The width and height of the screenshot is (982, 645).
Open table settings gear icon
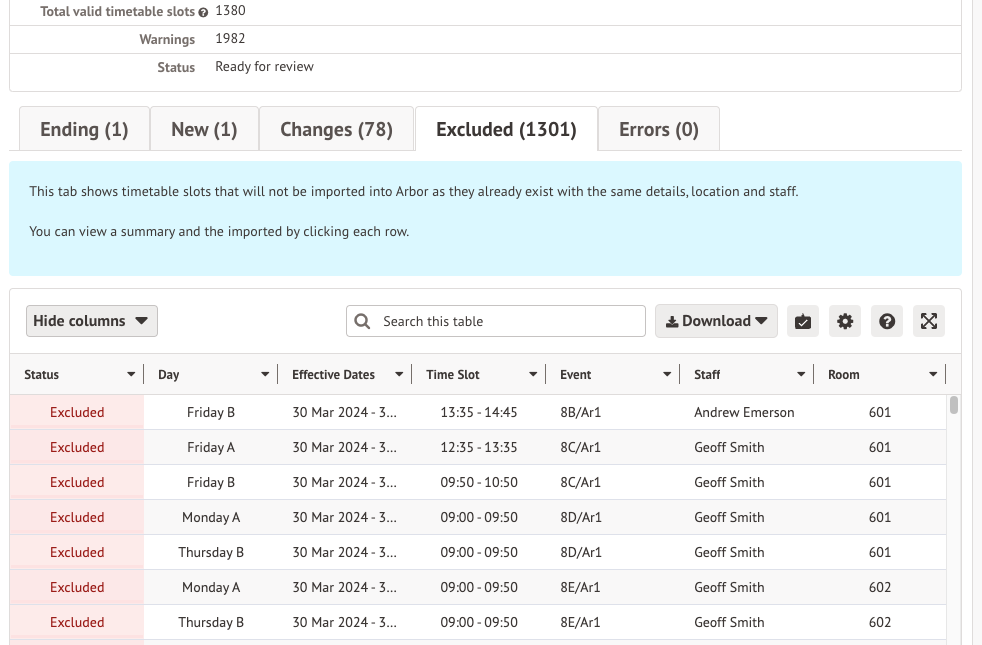[x=845, y=321]
